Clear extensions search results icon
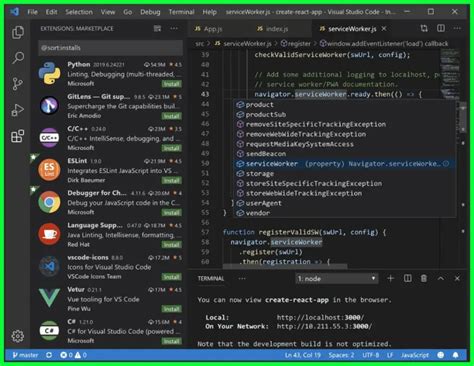474x366 pixels. [x=157, y=29]
